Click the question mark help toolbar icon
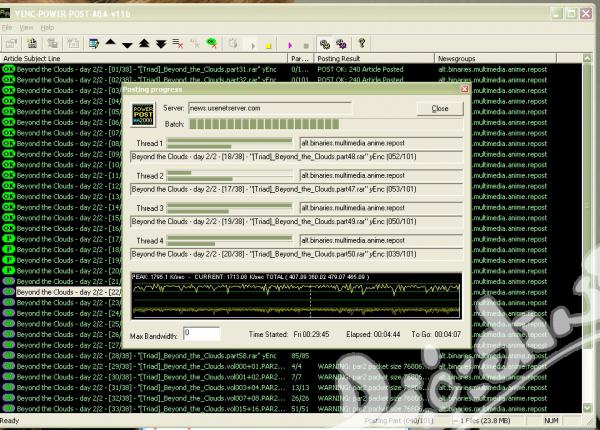600x430 pixels. coord(362,44)
